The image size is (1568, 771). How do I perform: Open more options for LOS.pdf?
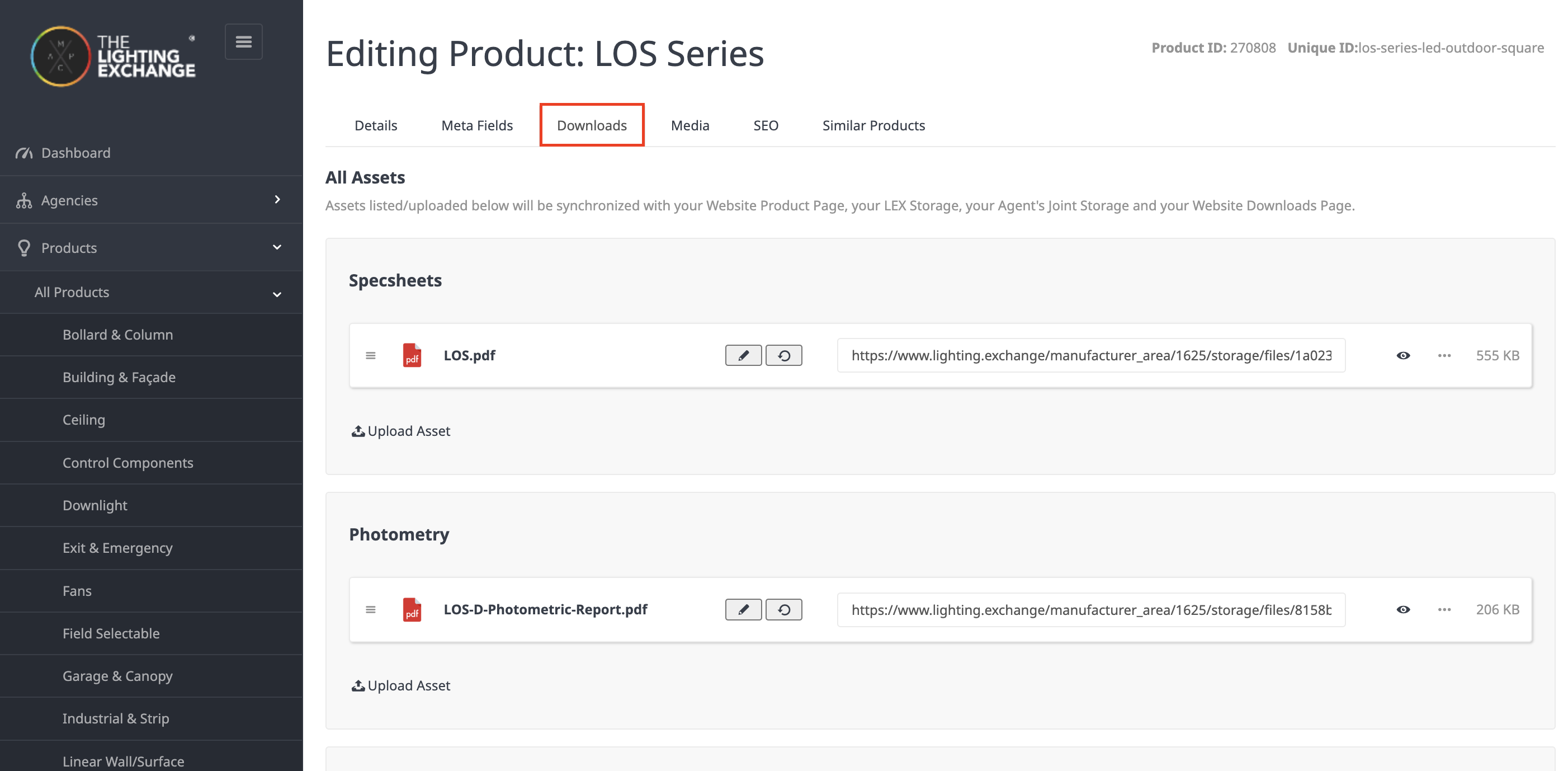1444,356
